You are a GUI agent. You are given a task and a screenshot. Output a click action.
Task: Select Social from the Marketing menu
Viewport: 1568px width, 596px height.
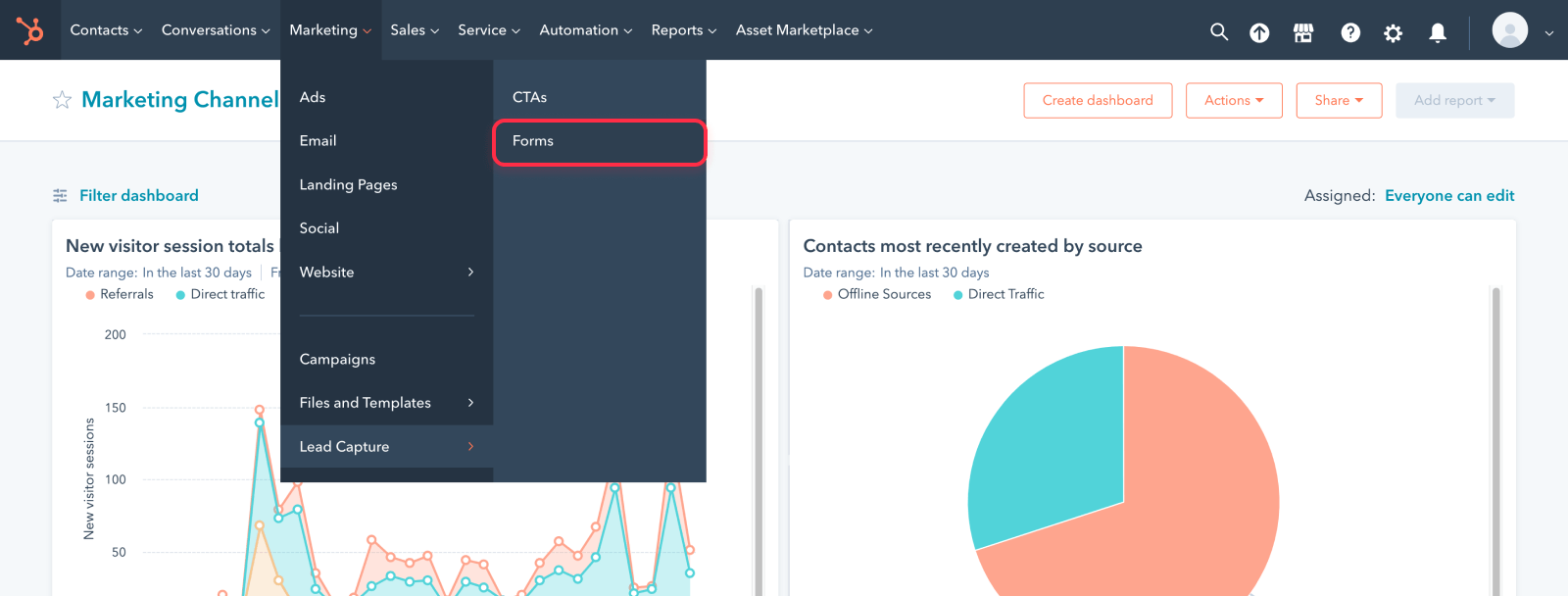pyautogui.click(x=386, y=228)
